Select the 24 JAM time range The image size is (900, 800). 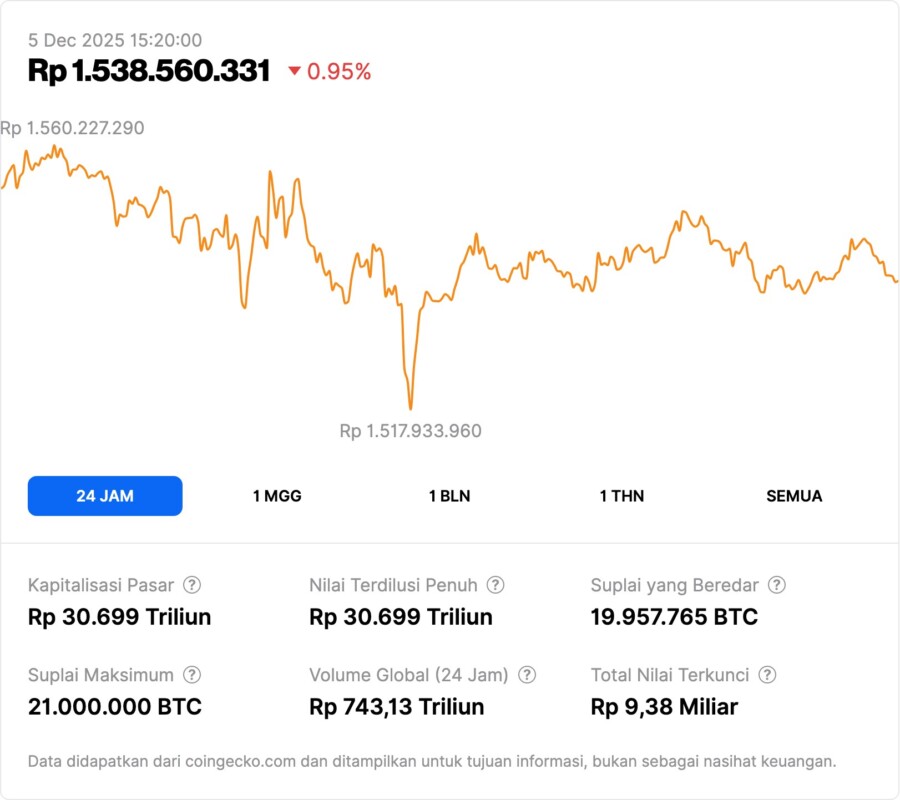(105, 496)
